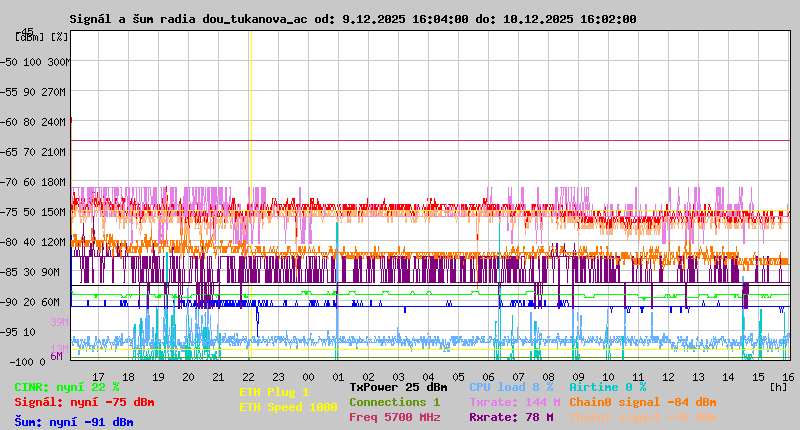Select the Rxrate 78 M legend entry
800x430 pixels.
[x=511, y=417]
